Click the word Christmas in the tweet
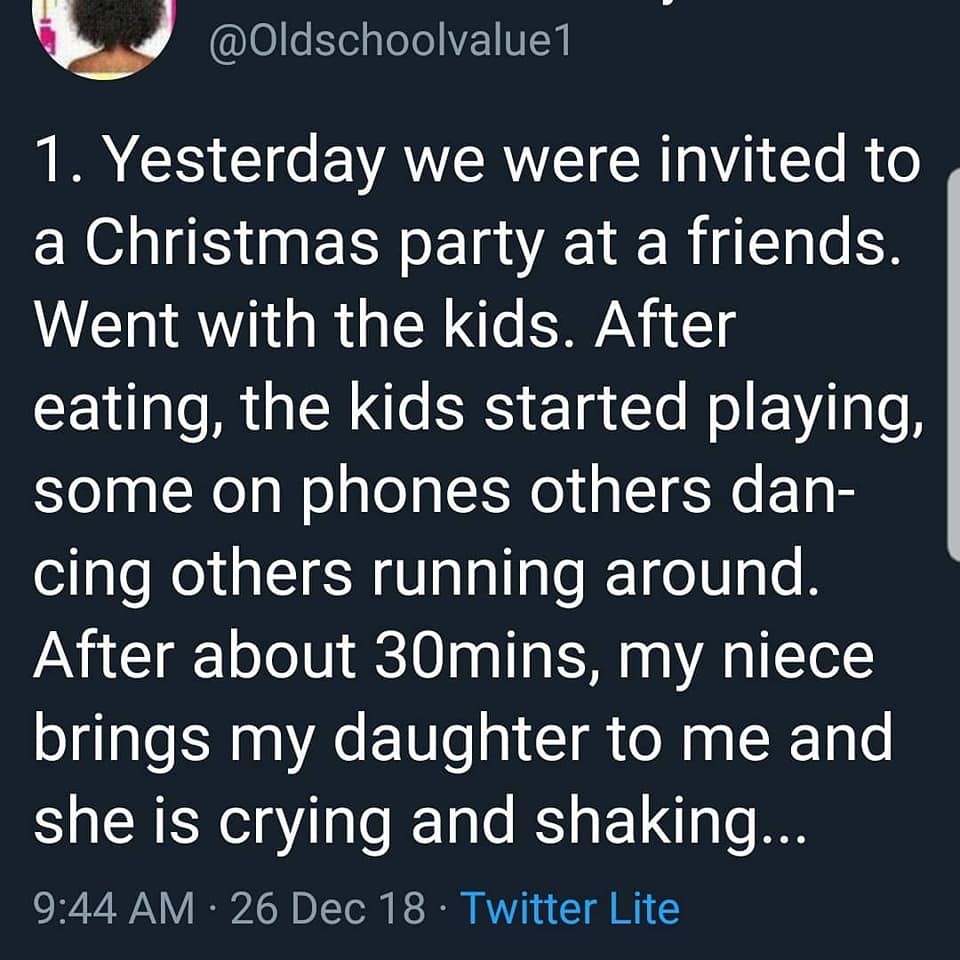 coord(231,243)
